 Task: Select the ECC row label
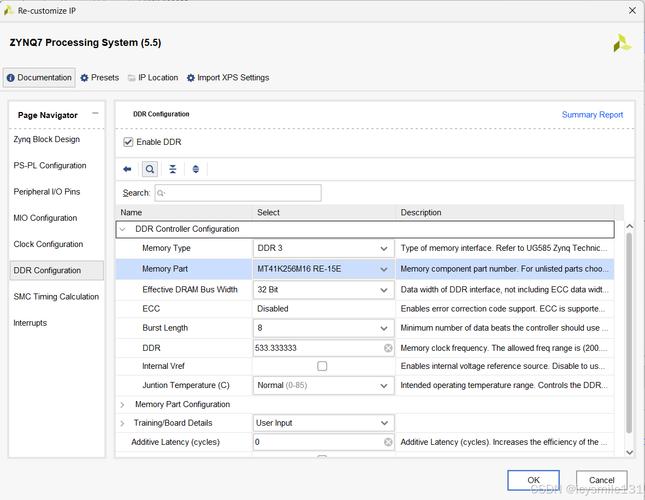pyautogui.click(x=151, y=309)
